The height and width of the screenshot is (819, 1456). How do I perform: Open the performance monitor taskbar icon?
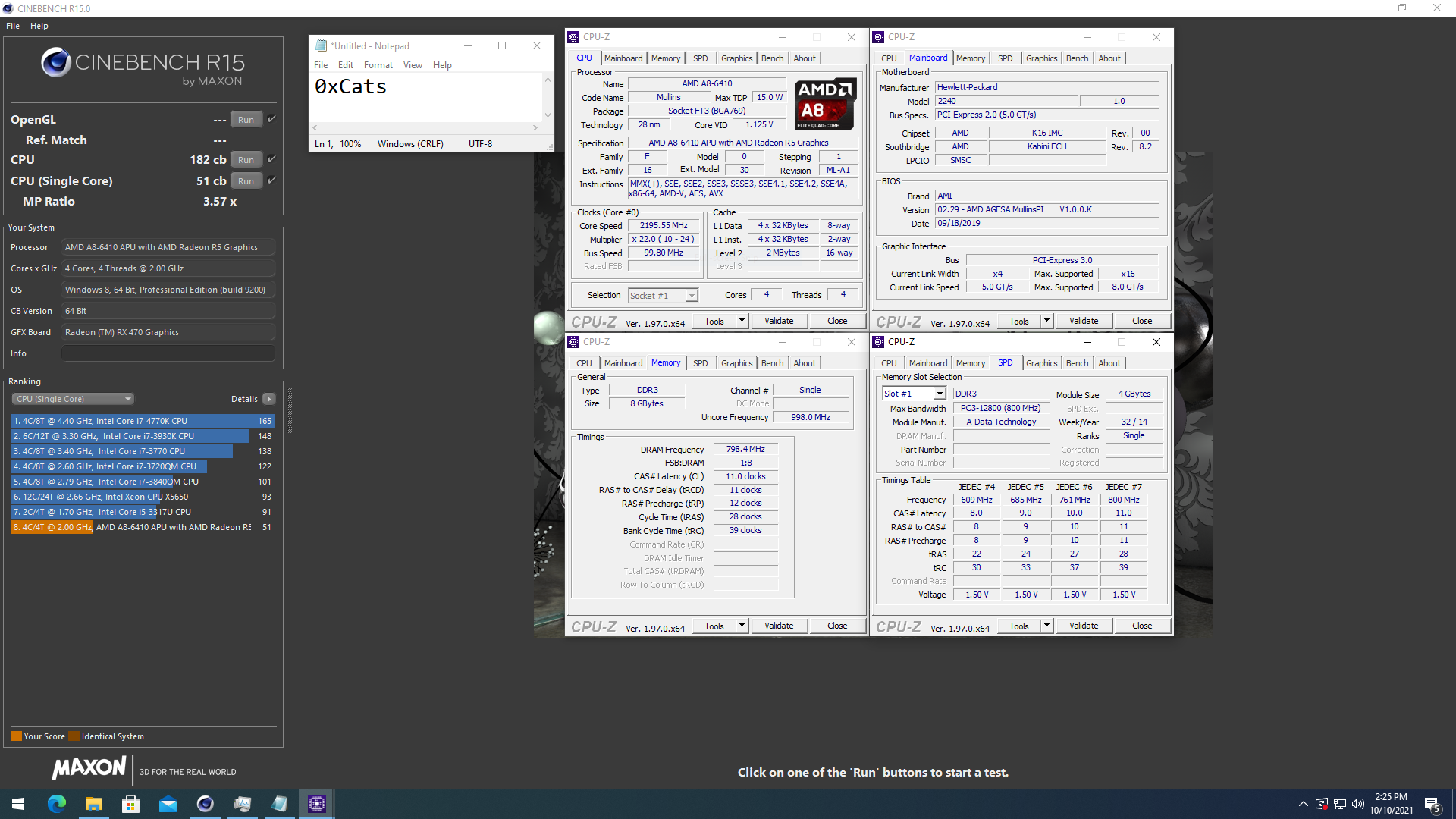click(242, 804)
